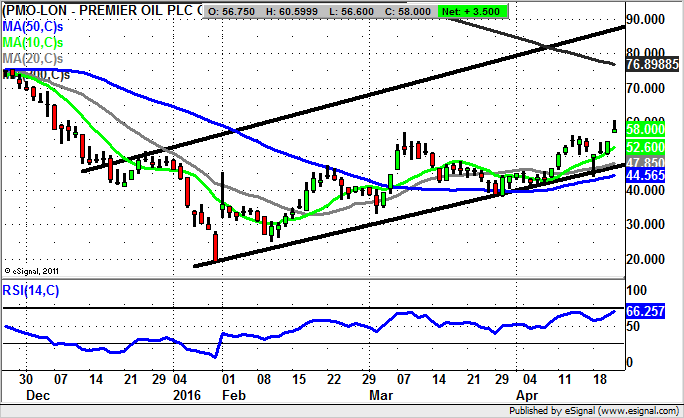684x418 pixels.
Task: Click the RSI axis 100 label
Action: pyautogui.click(x=636, y=290)
